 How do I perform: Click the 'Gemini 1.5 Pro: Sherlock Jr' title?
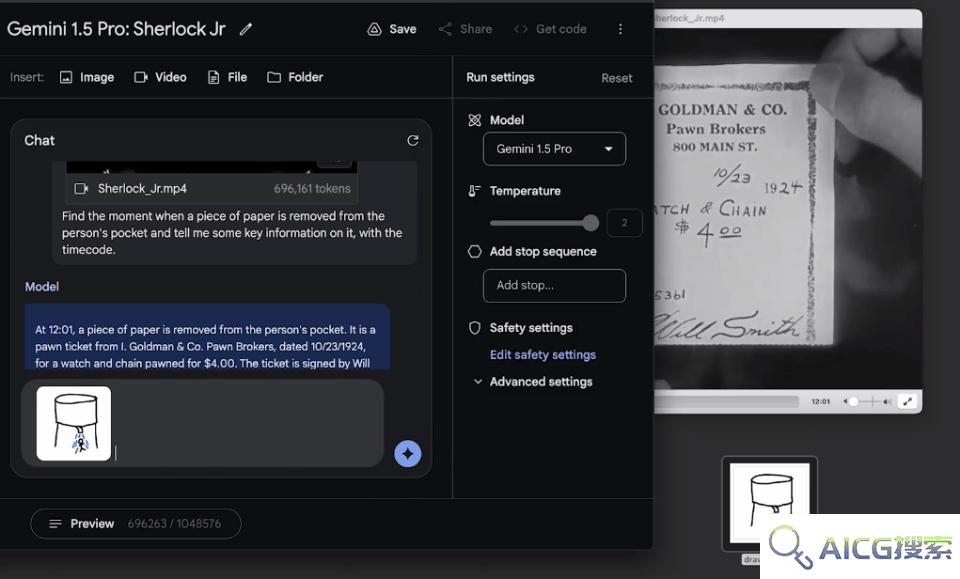coord(116,29)
